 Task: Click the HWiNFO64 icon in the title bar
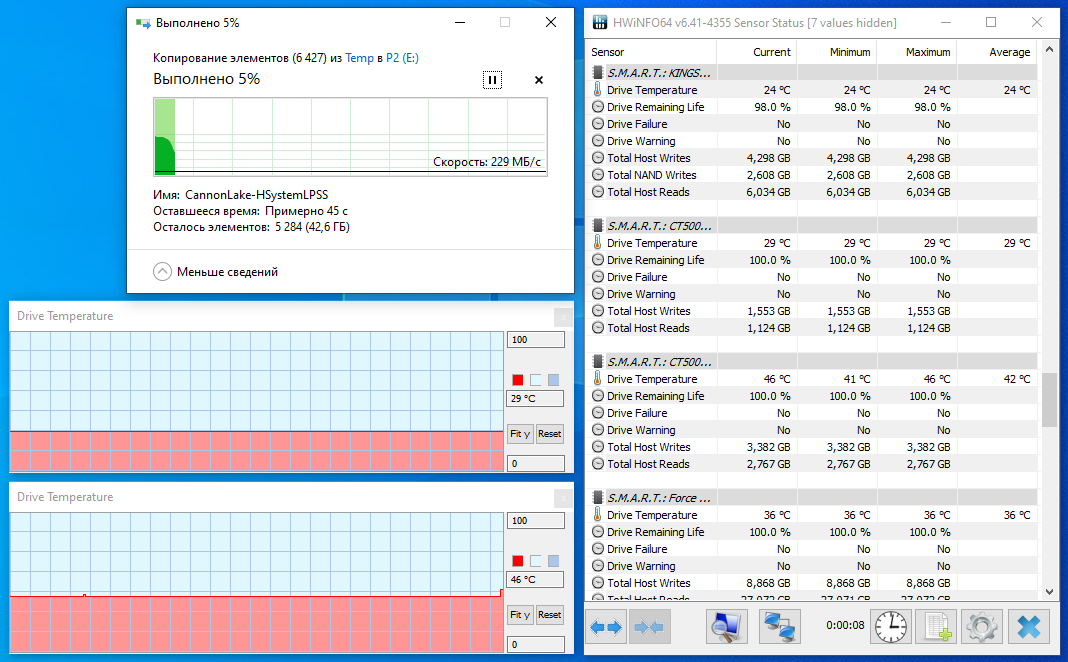pos(598,21)
